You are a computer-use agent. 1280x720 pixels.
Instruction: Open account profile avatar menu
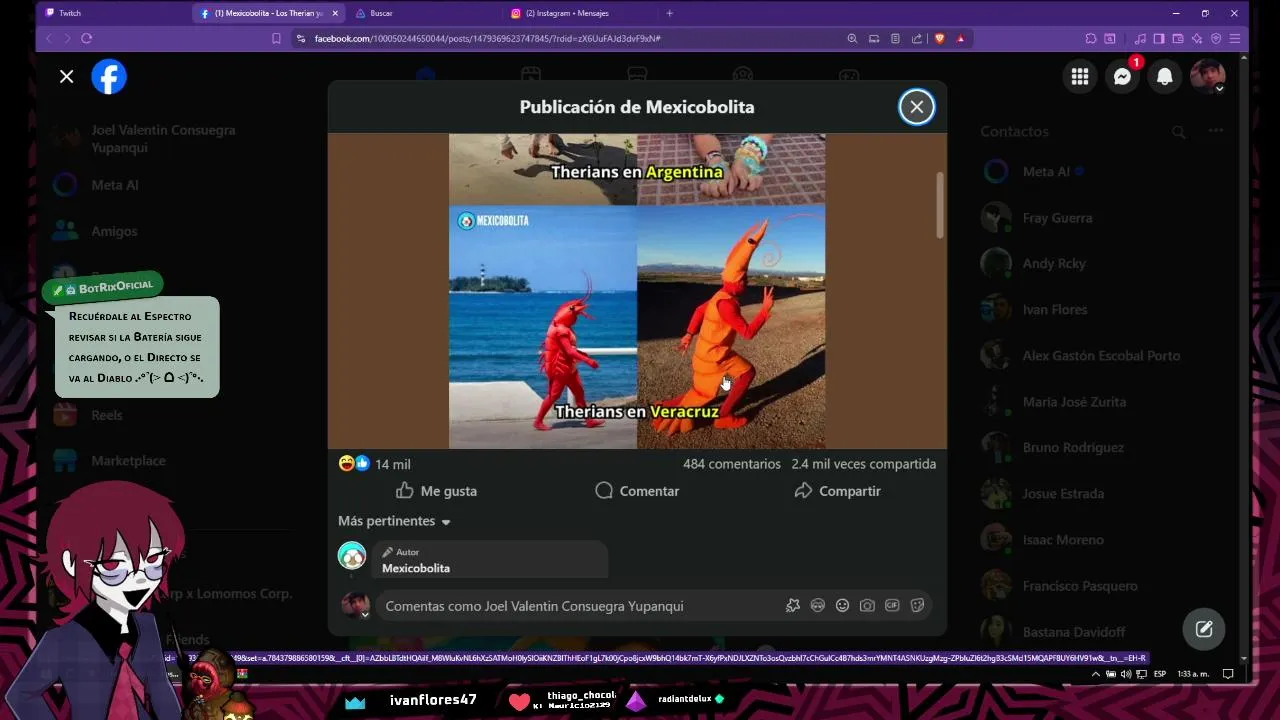pyautogui.click(x=1207, y=77)
